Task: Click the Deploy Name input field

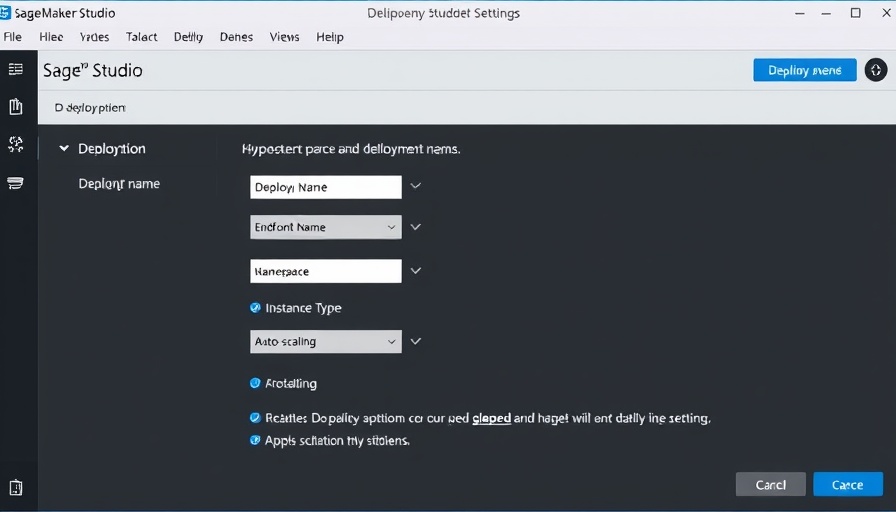Action: click(326, 187)
